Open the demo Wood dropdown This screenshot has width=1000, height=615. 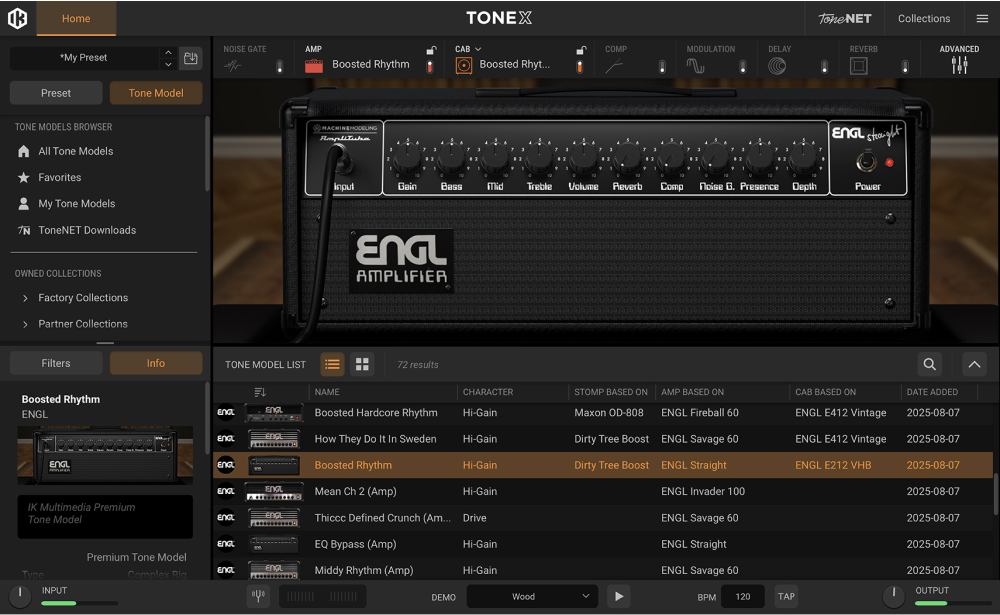point(532,597)
